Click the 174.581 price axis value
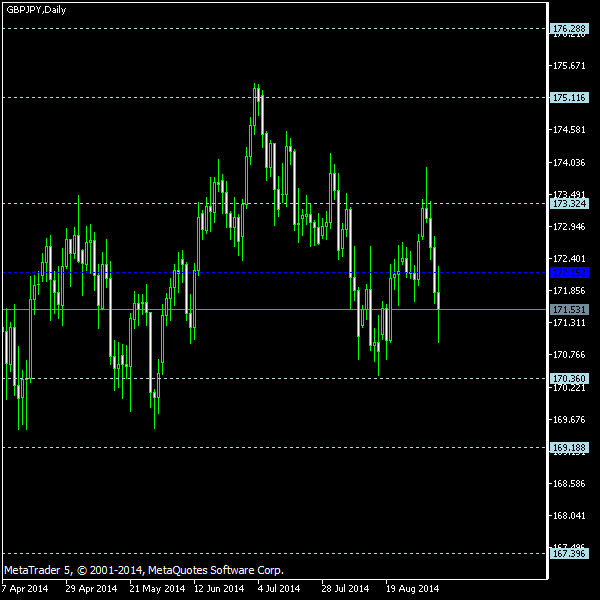Screen dimensions: 600x600 [x=569, y=130]
